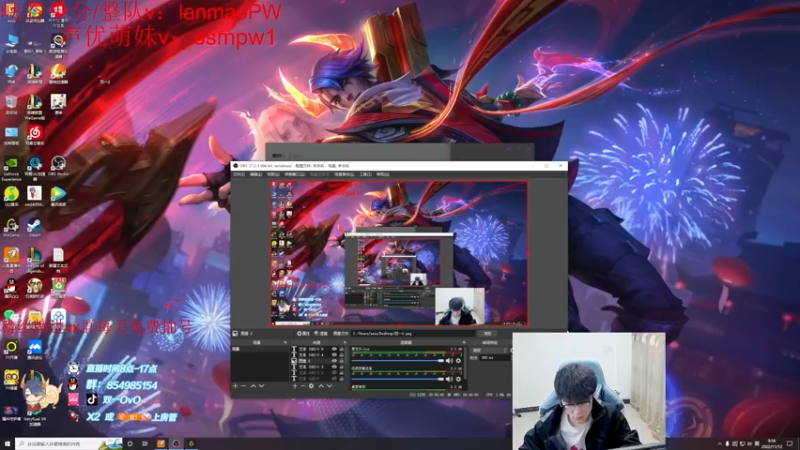800x450 pixels.
Task: Open Cortana circle on taskbar
Action: pos(130,444)
